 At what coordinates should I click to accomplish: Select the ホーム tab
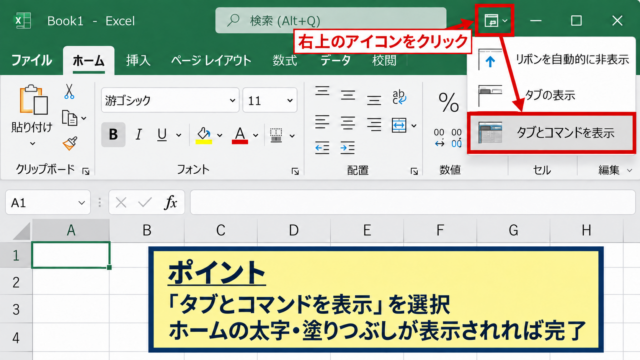click(89, 61)
